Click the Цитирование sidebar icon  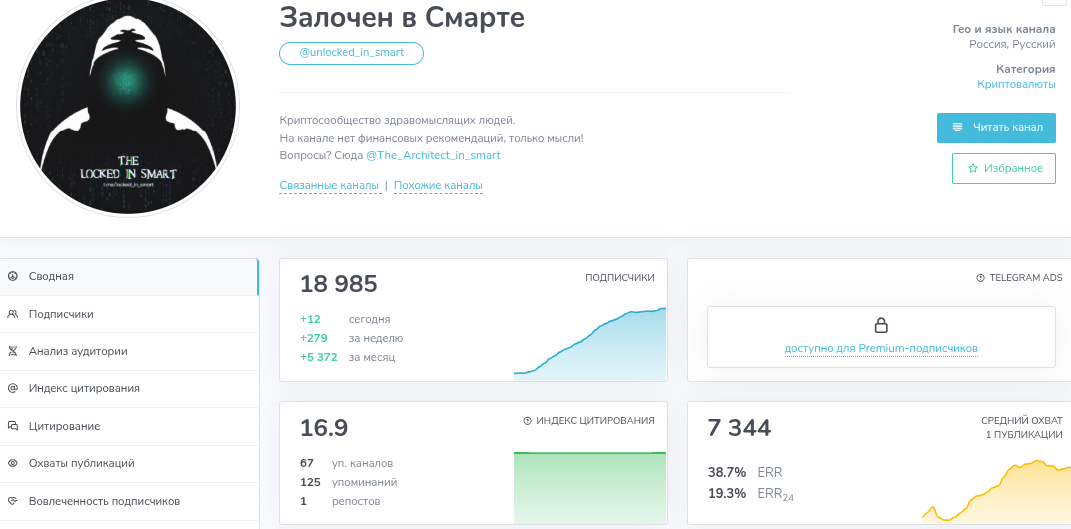point(12,426)
